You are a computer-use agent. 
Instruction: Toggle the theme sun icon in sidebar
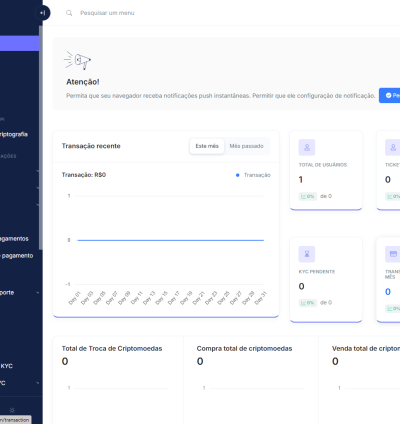coord(12,410)
